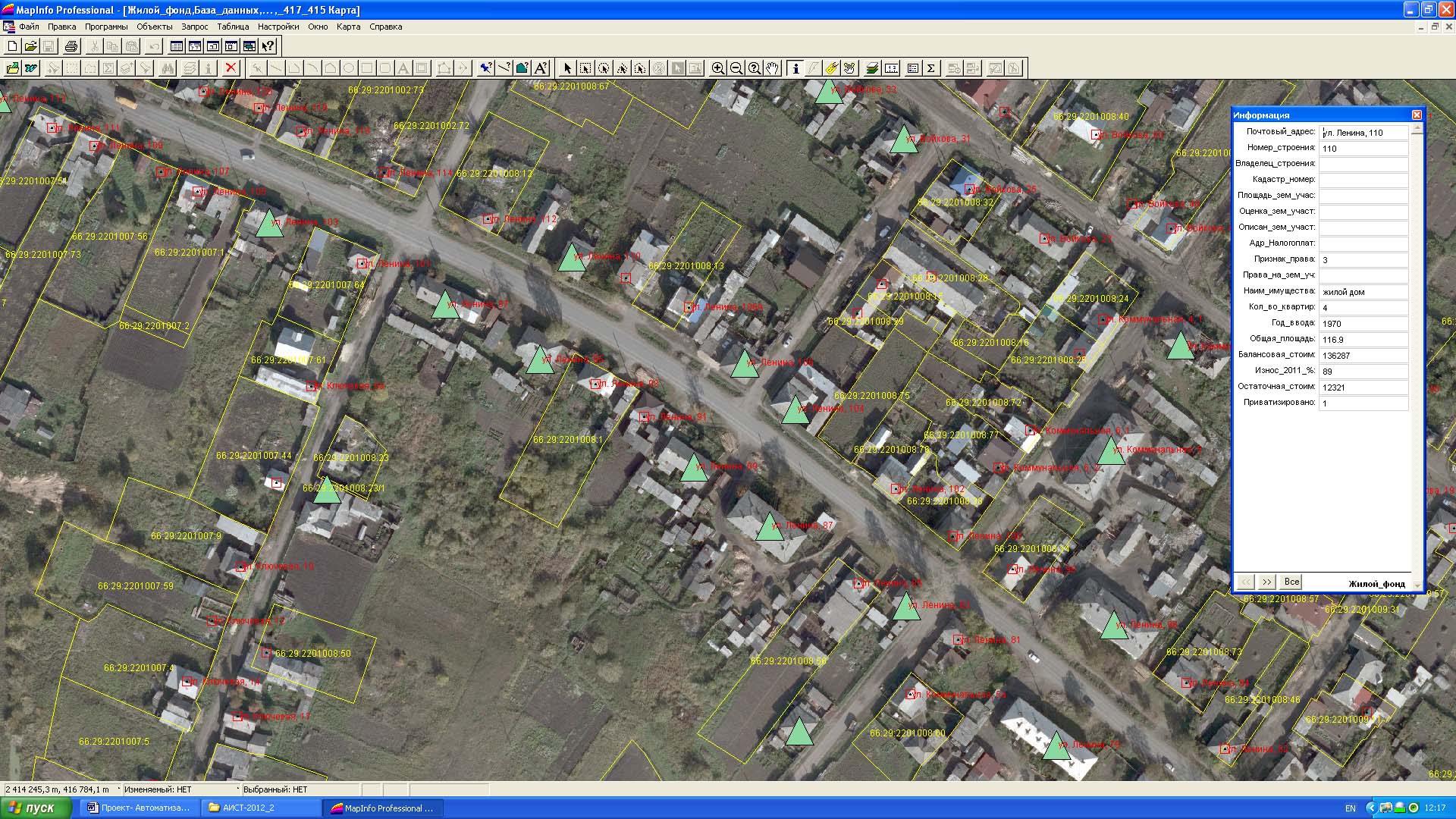Viewport: 1456px width, 819px height.
Task: Choose the Marquee Select tool
Action: pyautogui.click(x=585, y=68)
